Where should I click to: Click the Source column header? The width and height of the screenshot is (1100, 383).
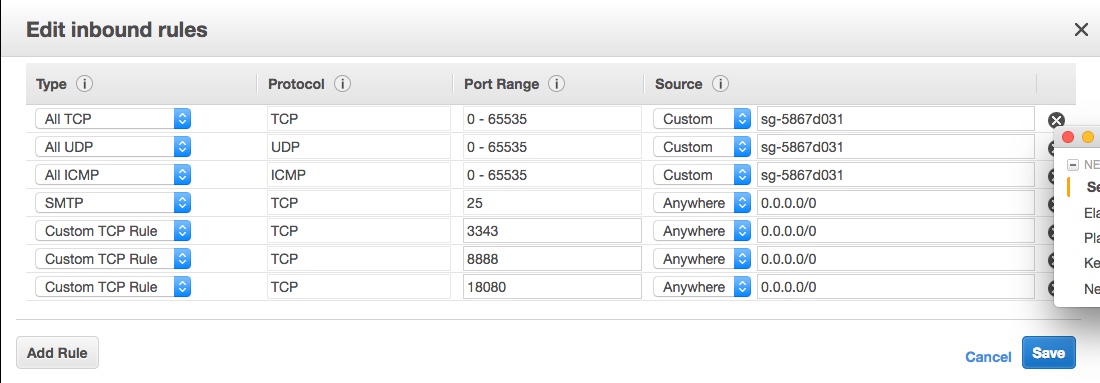point(678,84)
